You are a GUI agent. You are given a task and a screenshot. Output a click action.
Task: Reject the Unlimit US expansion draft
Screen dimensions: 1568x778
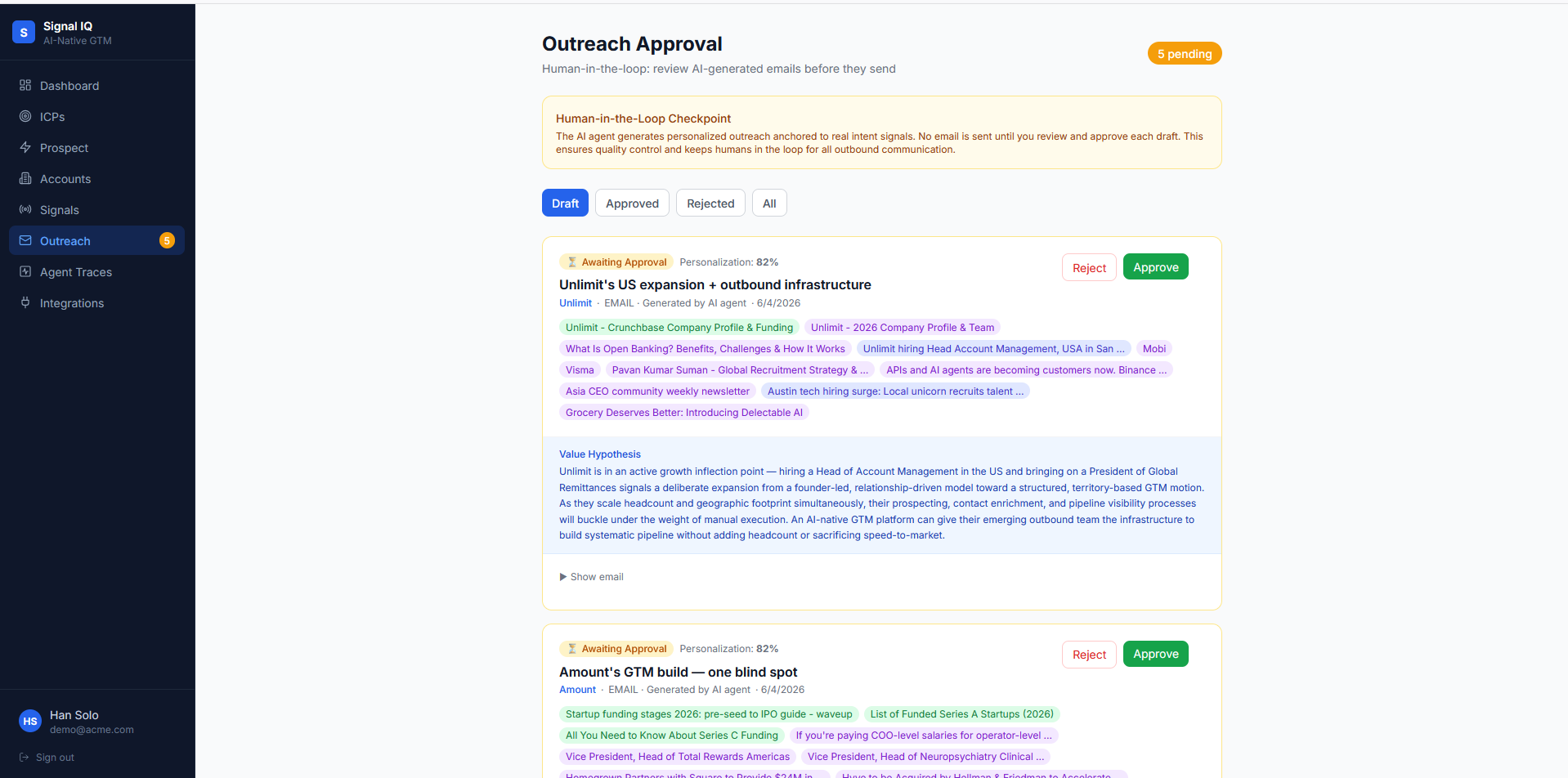[x=1089, y=267]
